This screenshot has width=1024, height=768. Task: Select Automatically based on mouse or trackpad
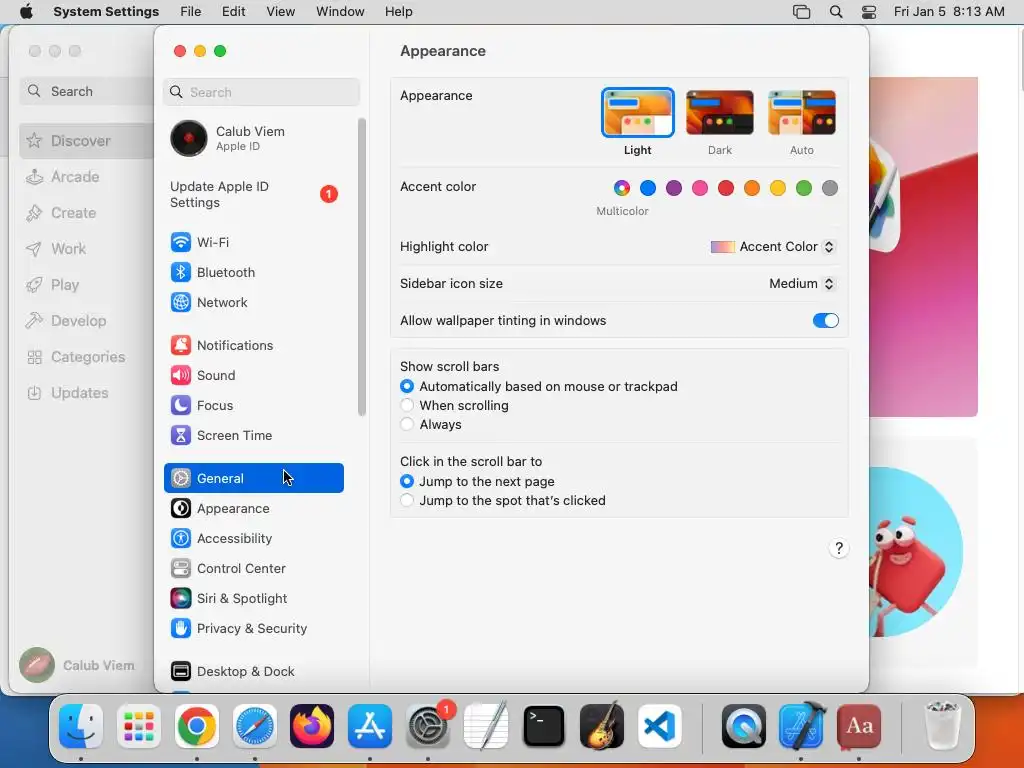pos(407,387)
